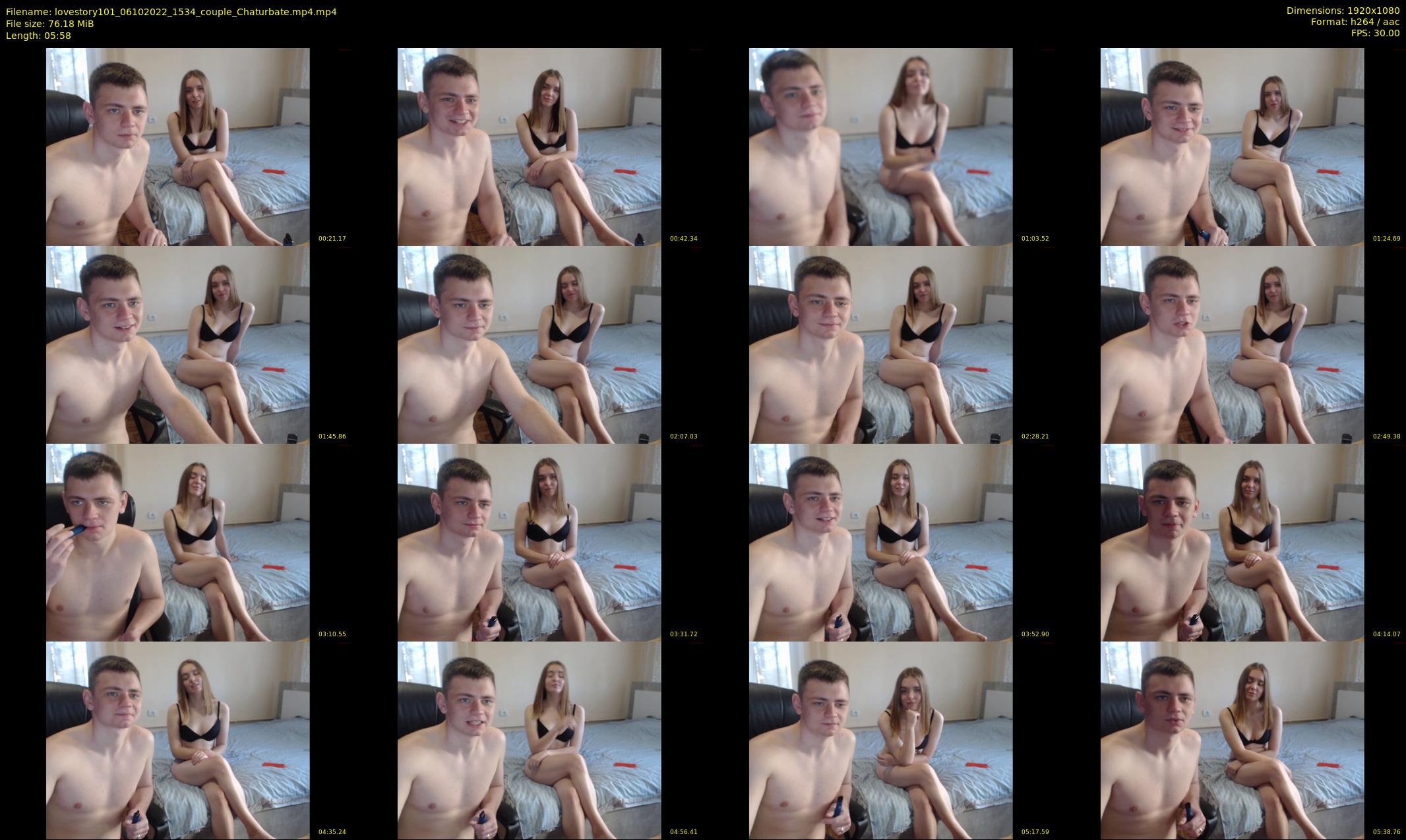Image resolution: width=1406 pixels, height=840 pixels.
Task: Select the frame labeled 00:42.34
Action: [x=529, y=146]
